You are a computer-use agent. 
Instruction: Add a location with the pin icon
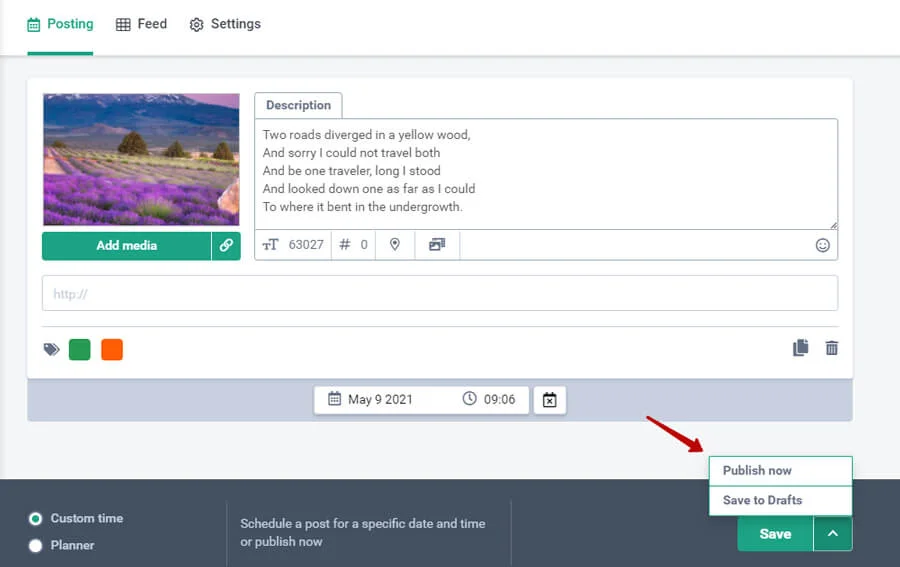pyautogui.click(x=395, y=245)
